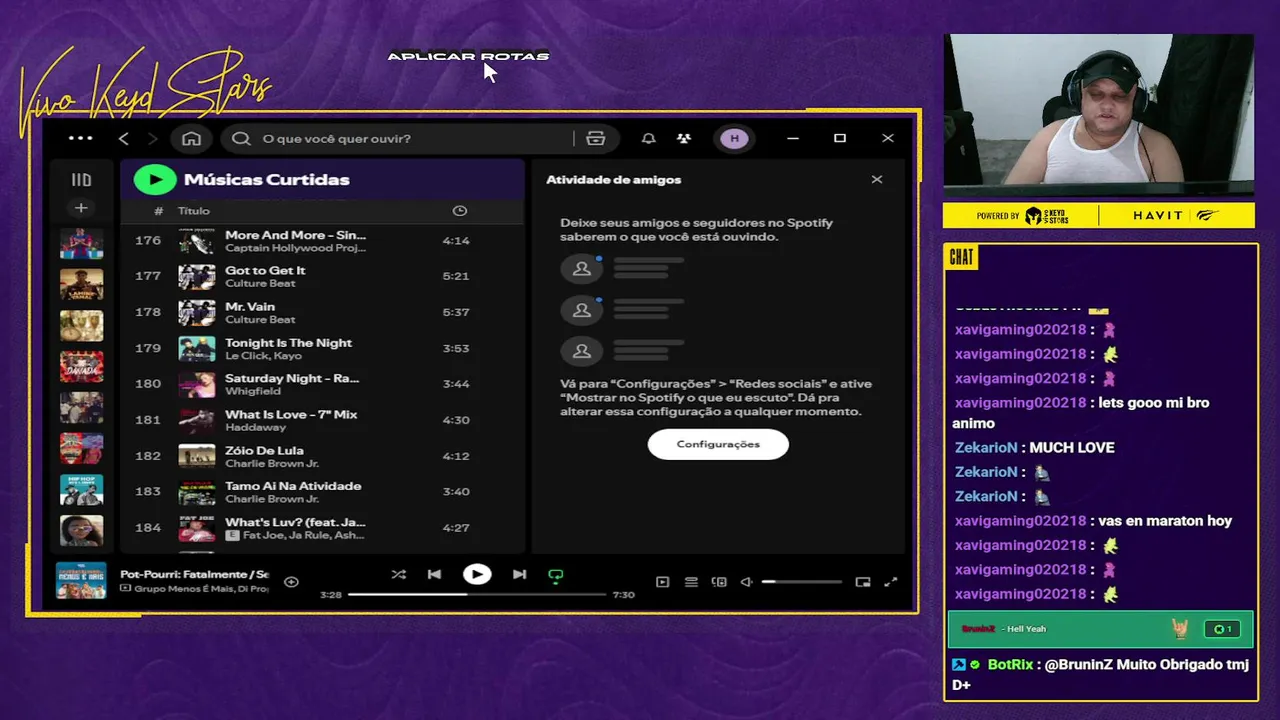
Task: Select song Tonight Is The Night
Action: [322, 349]
